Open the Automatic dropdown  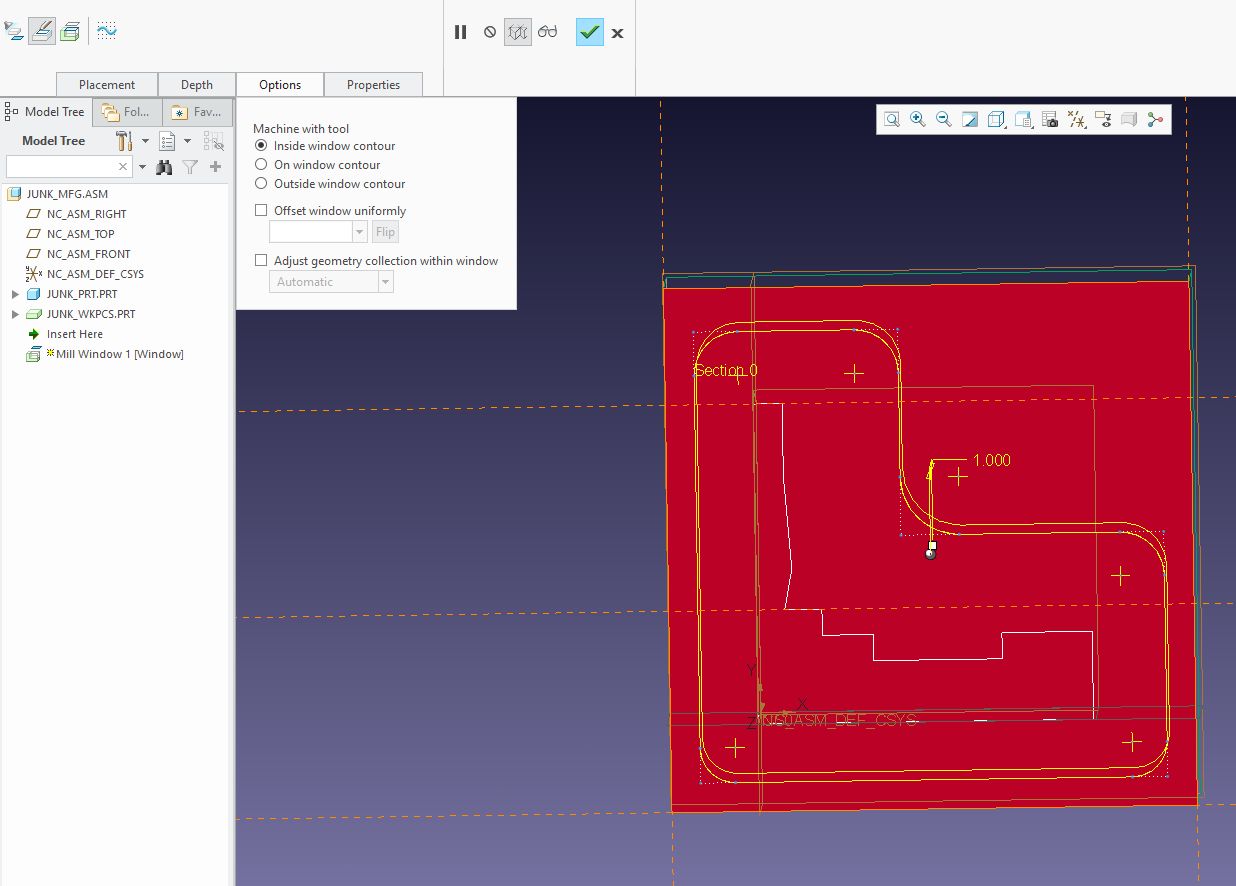click(387, 281)
